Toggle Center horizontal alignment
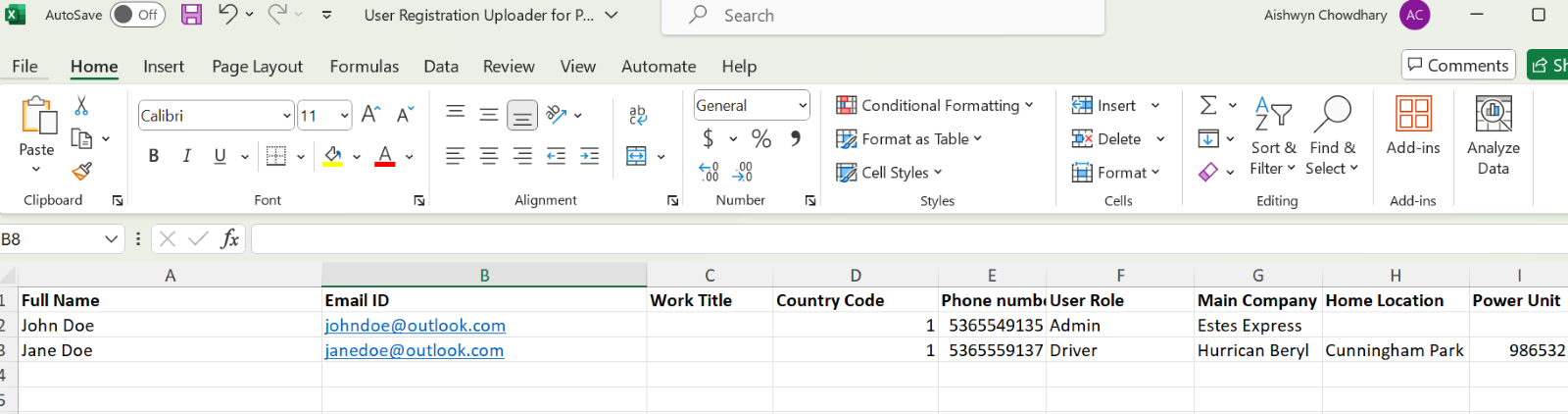The height and width of the screenshot is (414, 1568). tap(488, 156)
